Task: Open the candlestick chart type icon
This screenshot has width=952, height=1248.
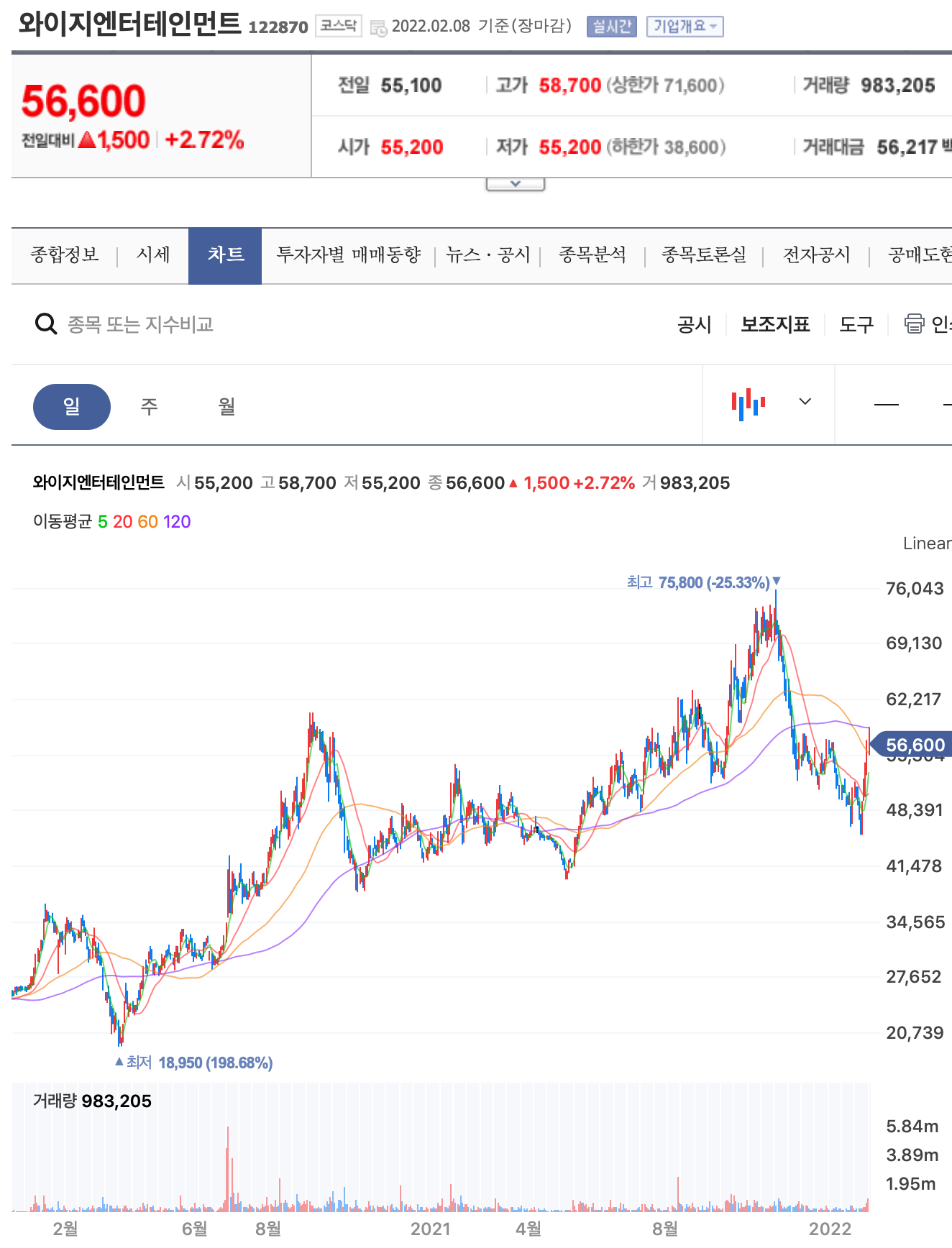Action: [x=749, y=404]
